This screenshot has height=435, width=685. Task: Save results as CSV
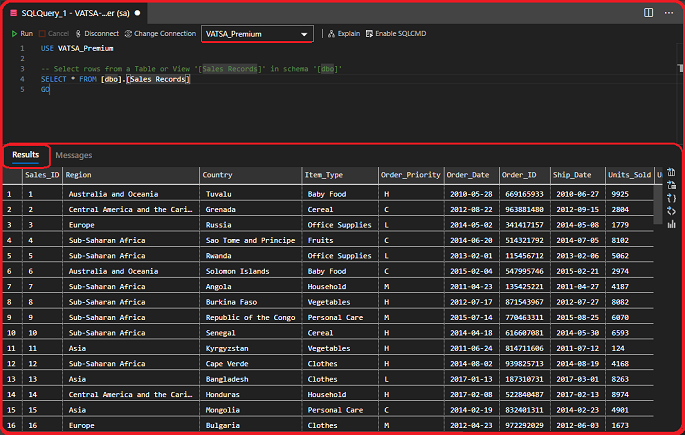671,172
